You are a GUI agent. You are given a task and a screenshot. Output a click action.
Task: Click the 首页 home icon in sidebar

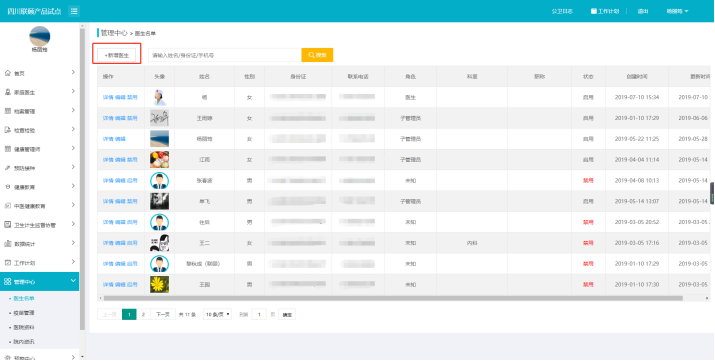(7, 73)
